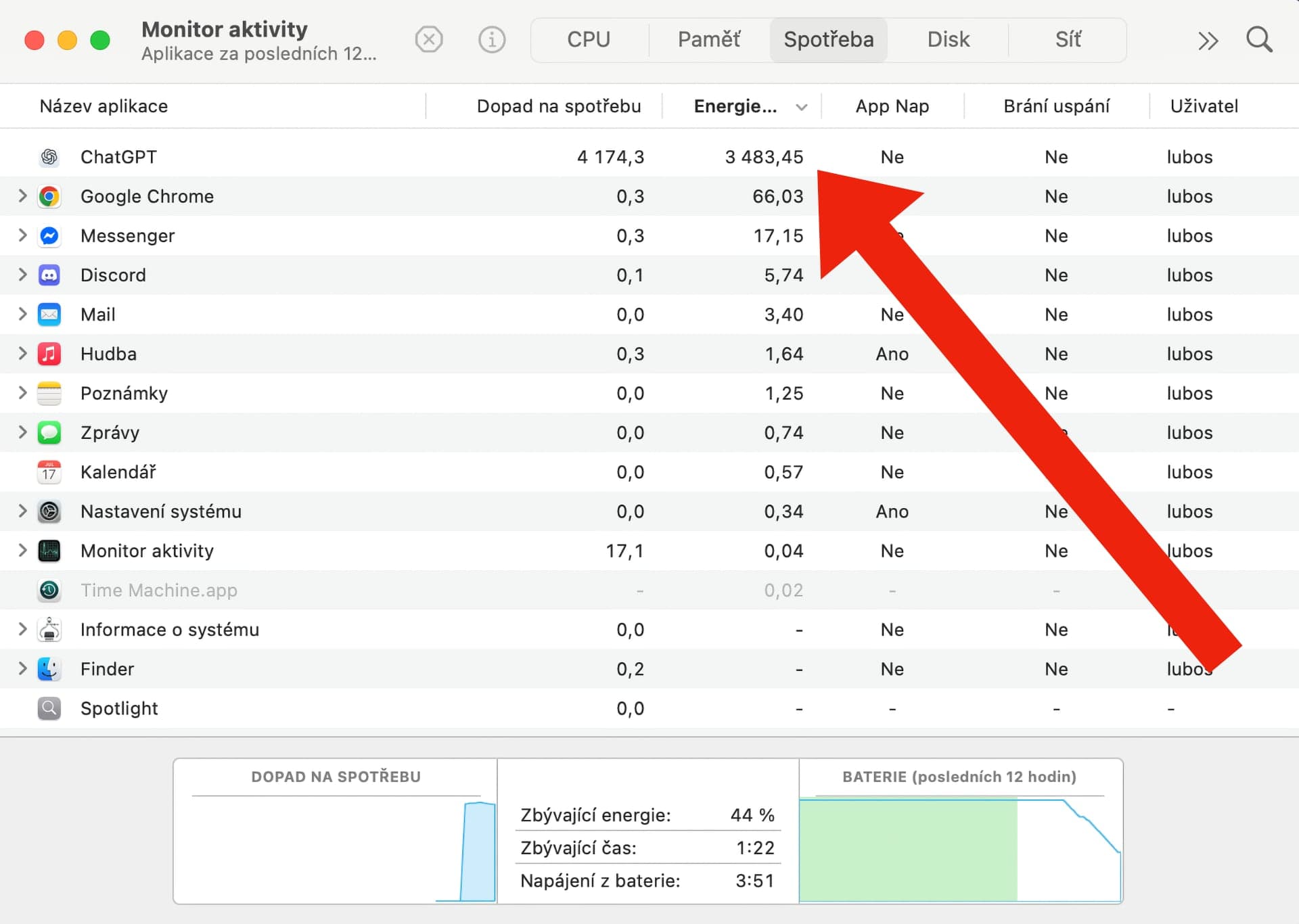1299x924 pixels.
Task: Click the stop process X icon
Action: pyautogui.click(x=429, y=40)
